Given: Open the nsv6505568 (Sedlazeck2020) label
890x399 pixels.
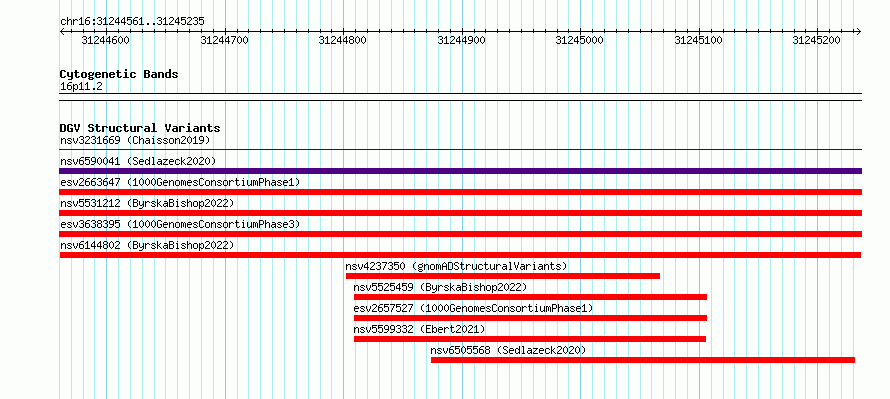Looking at the screenshot, I should [x=508, y=350].
